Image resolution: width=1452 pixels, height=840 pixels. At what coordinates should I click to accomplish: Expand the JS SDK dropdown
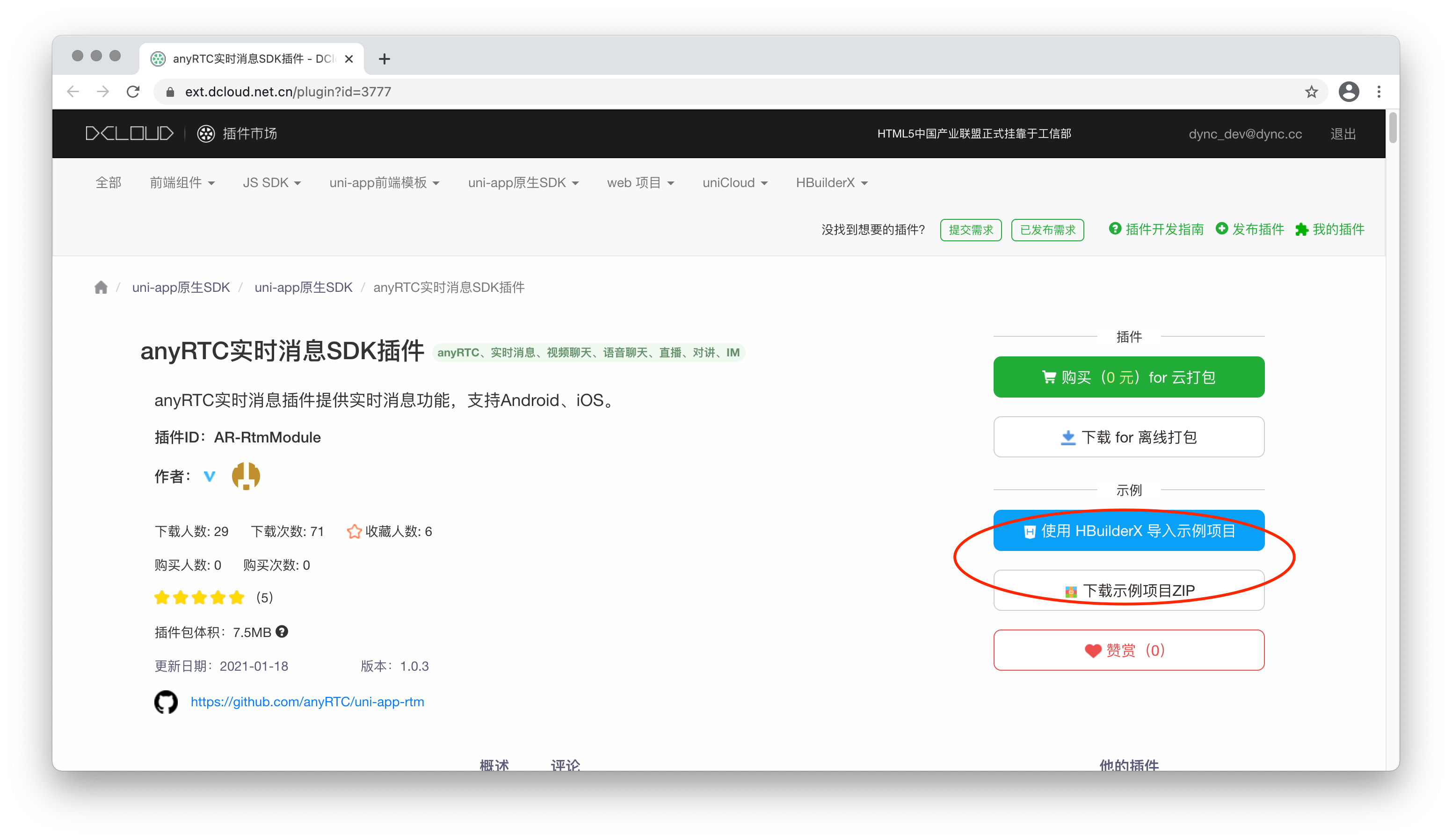271,182
